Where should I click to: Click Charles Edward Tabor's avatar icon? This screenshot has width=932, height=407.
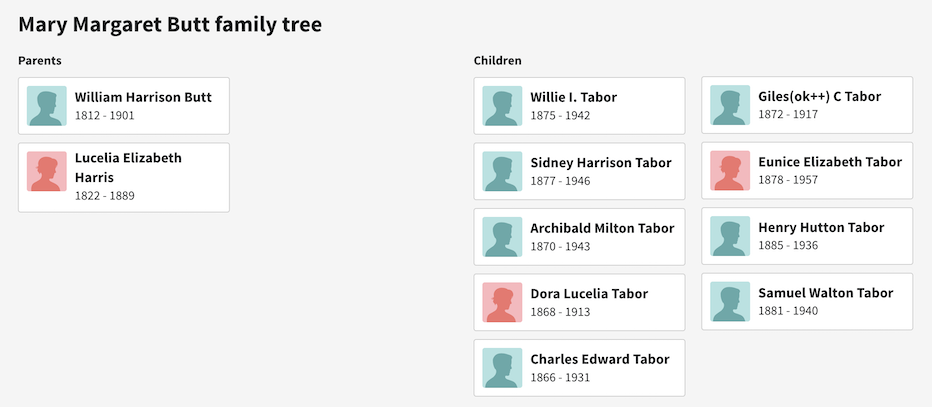click(502, 368)
